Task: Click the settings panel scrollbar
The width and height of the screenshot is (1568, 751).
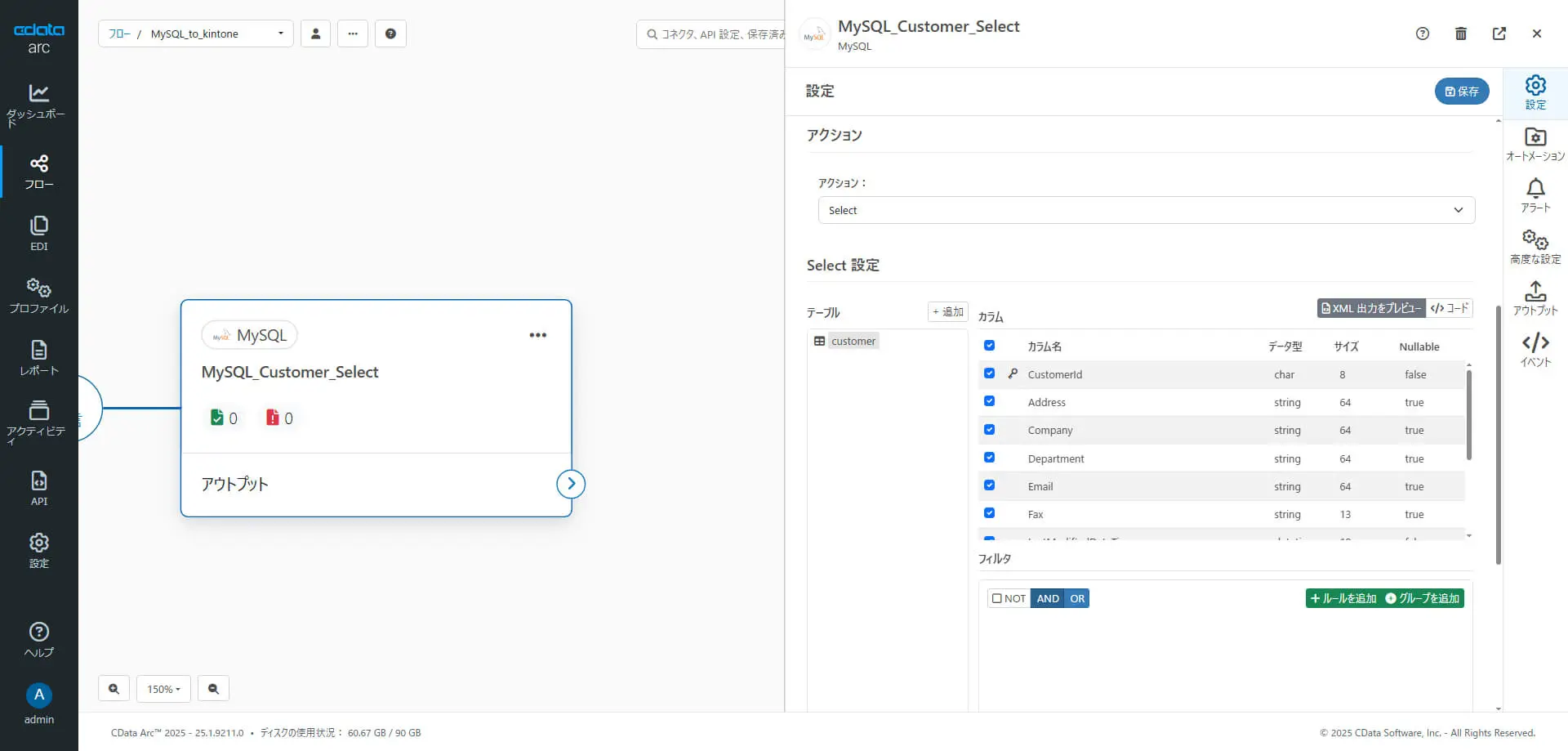Action: click(x=1499, y=435)
